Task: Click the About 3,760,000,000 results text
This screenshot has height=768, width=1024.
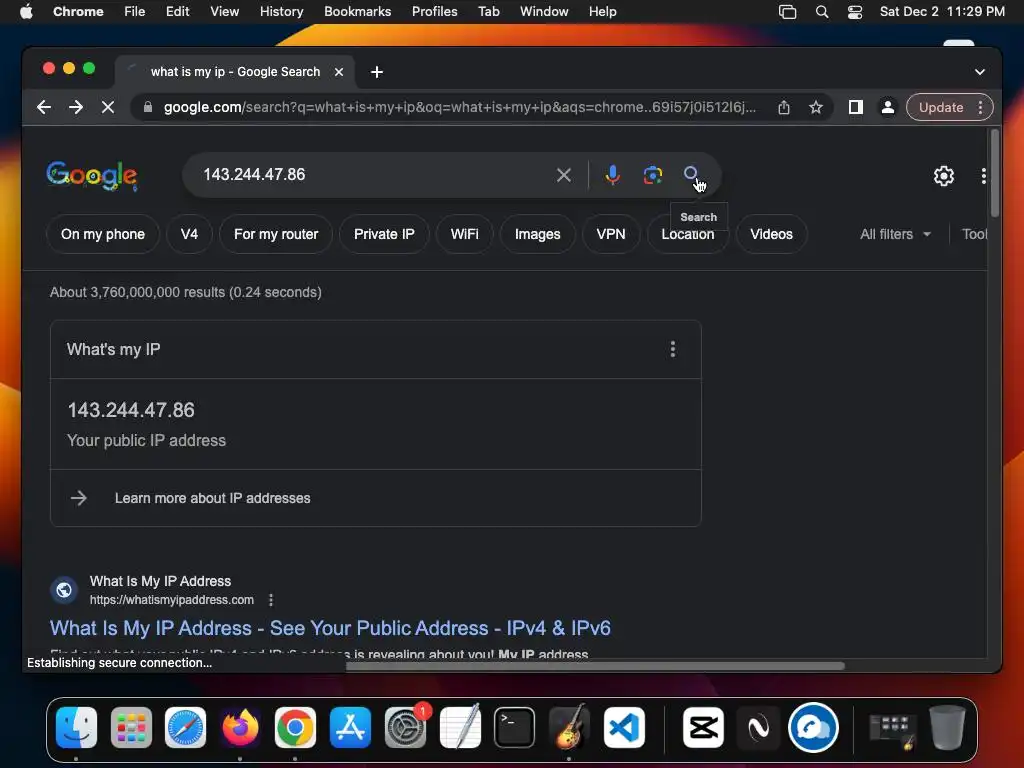Action: click(185, 292)
